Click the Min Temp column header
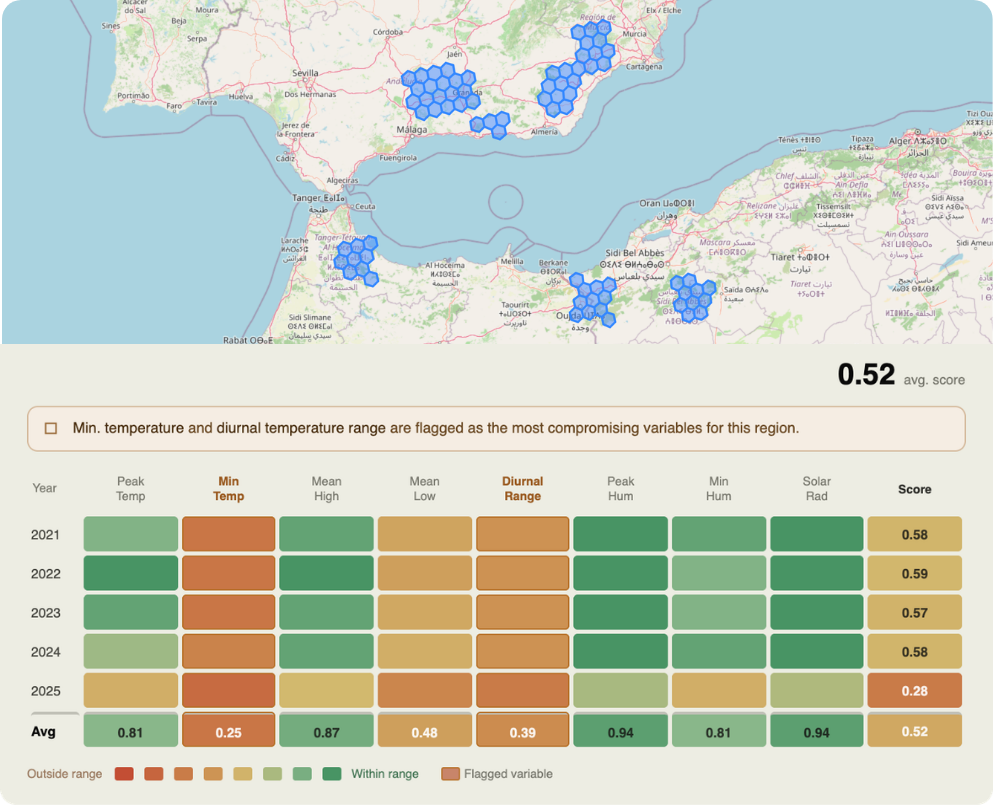993x806 pixels. point(229,489)
